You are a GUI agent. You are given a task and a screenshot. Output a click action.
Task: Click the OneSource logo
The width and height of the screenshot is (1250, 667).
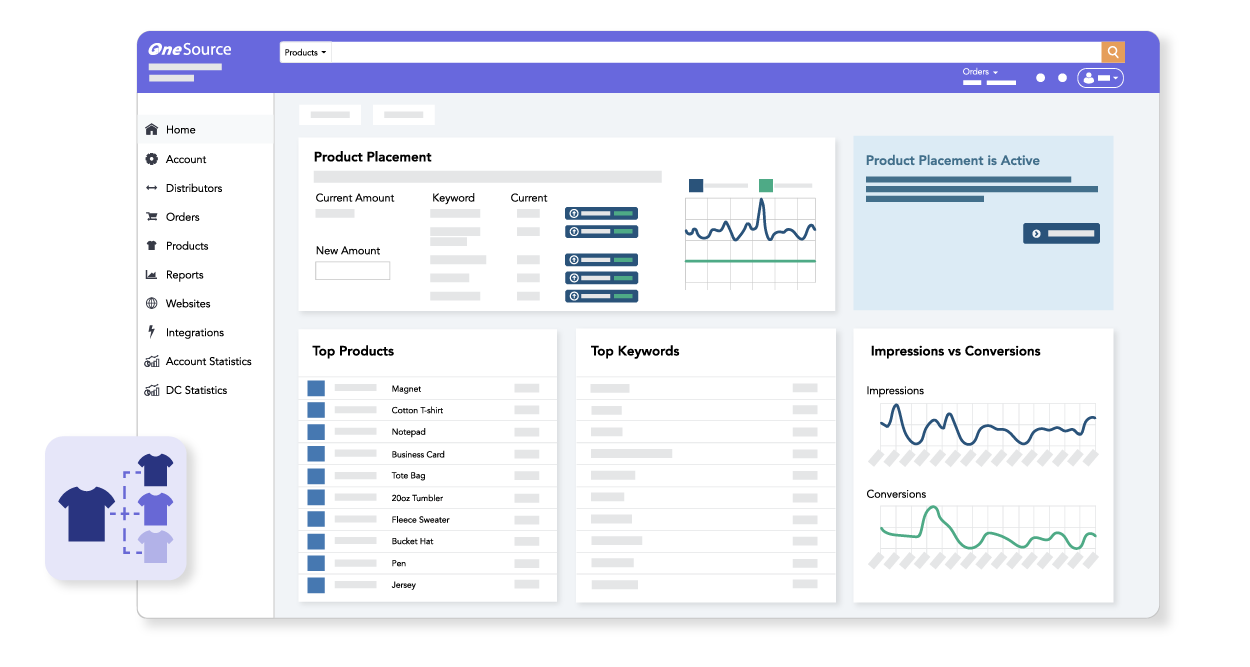[x=190, y=49]
